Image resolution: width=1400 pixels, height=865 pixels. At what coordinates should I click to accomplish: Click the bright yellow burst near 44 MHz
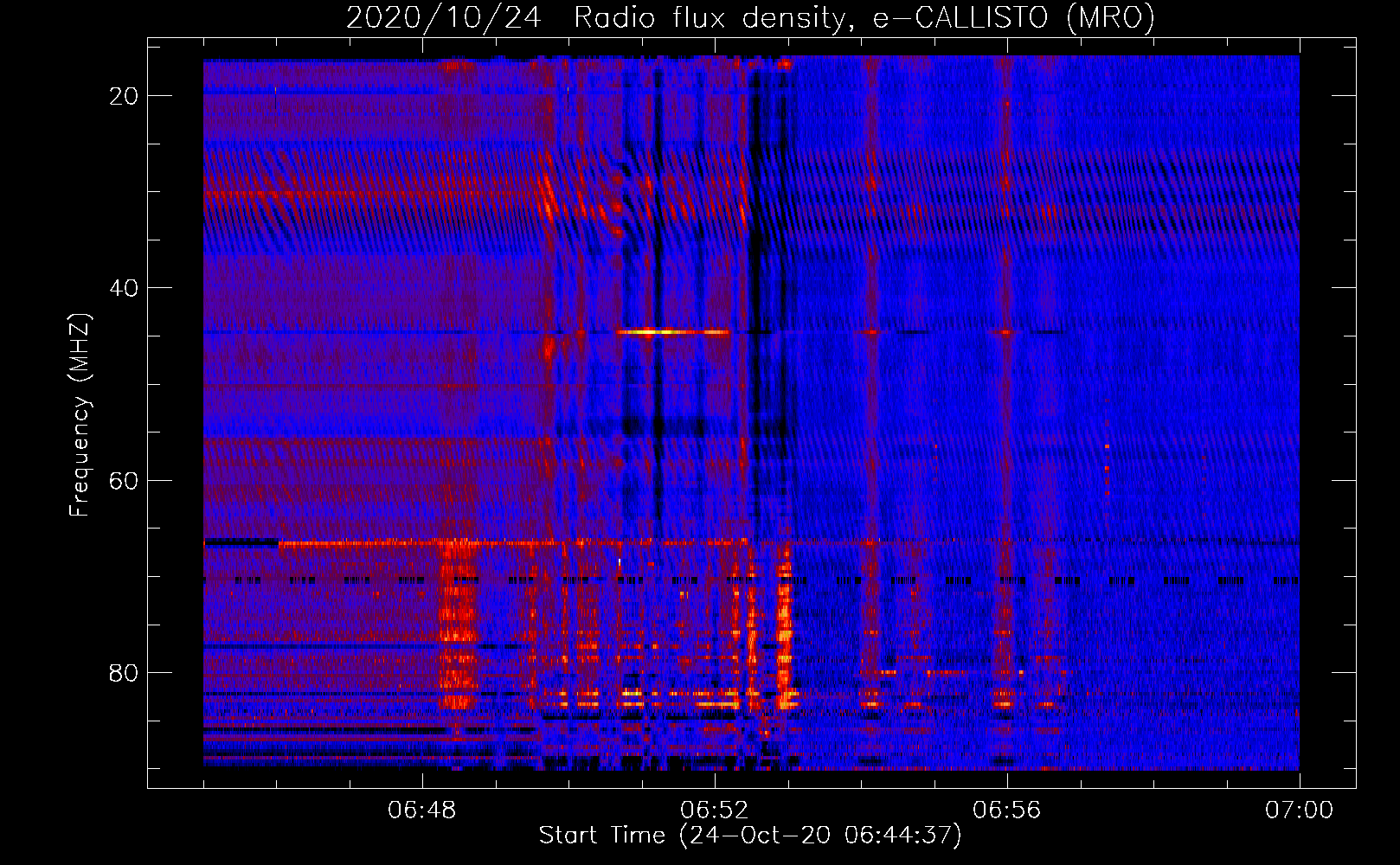tap(673, 331)
